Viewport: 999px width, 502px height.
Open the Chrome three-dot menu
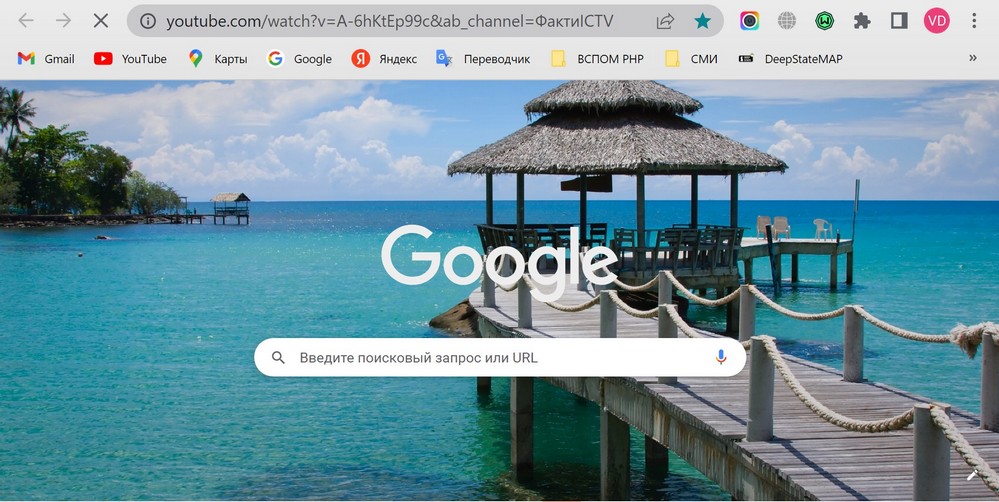tap(974, 21)
